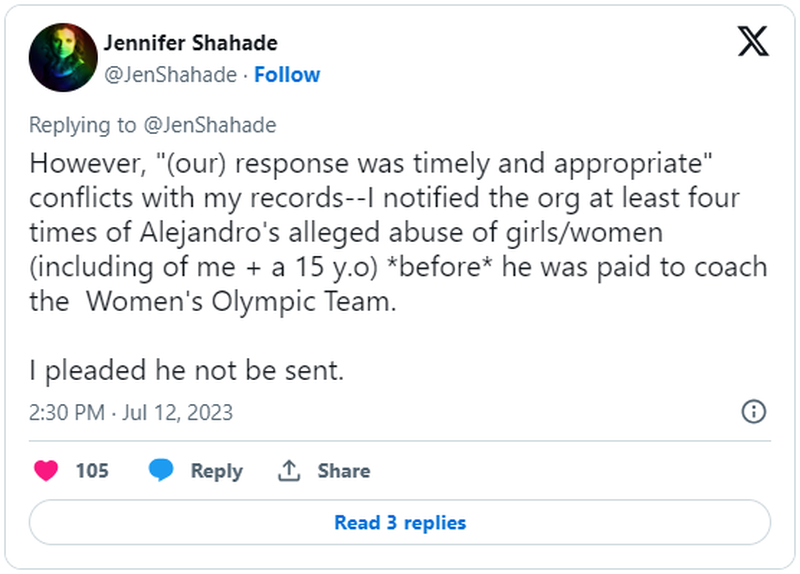The image size is (800, 574).
Task: Click the "Replying to" grey text
Action: 84,125
